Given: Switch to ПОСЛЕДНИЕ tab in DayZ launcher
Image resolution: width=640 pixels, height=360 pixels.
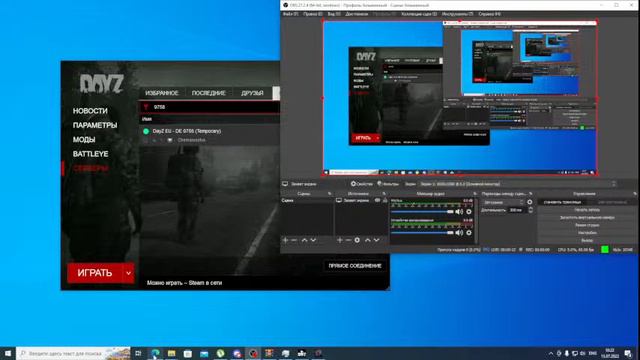Looking at the screenshot, I should pos(209,93).
